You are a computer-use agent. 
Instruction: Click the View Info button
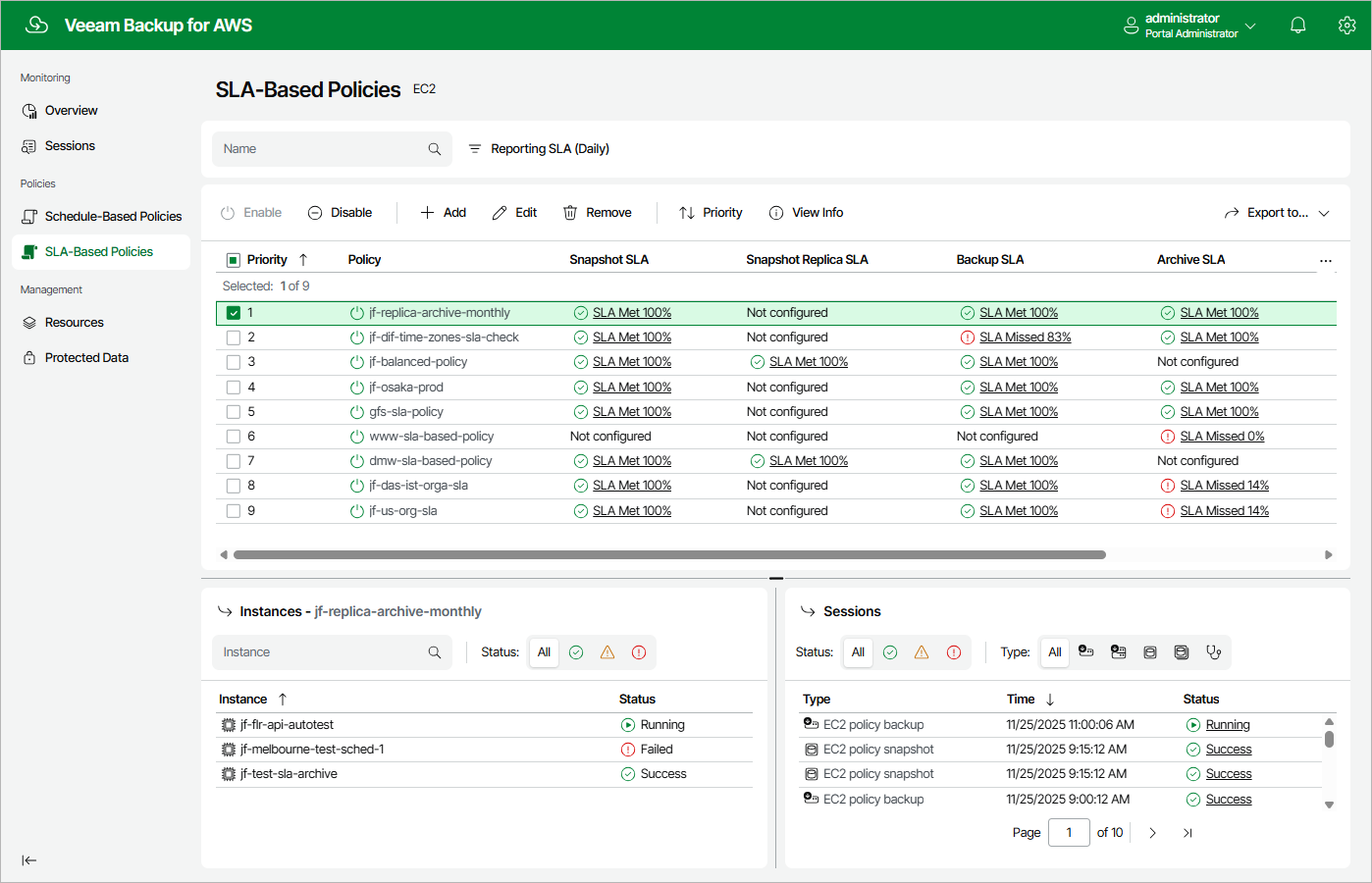pos(806,213)
